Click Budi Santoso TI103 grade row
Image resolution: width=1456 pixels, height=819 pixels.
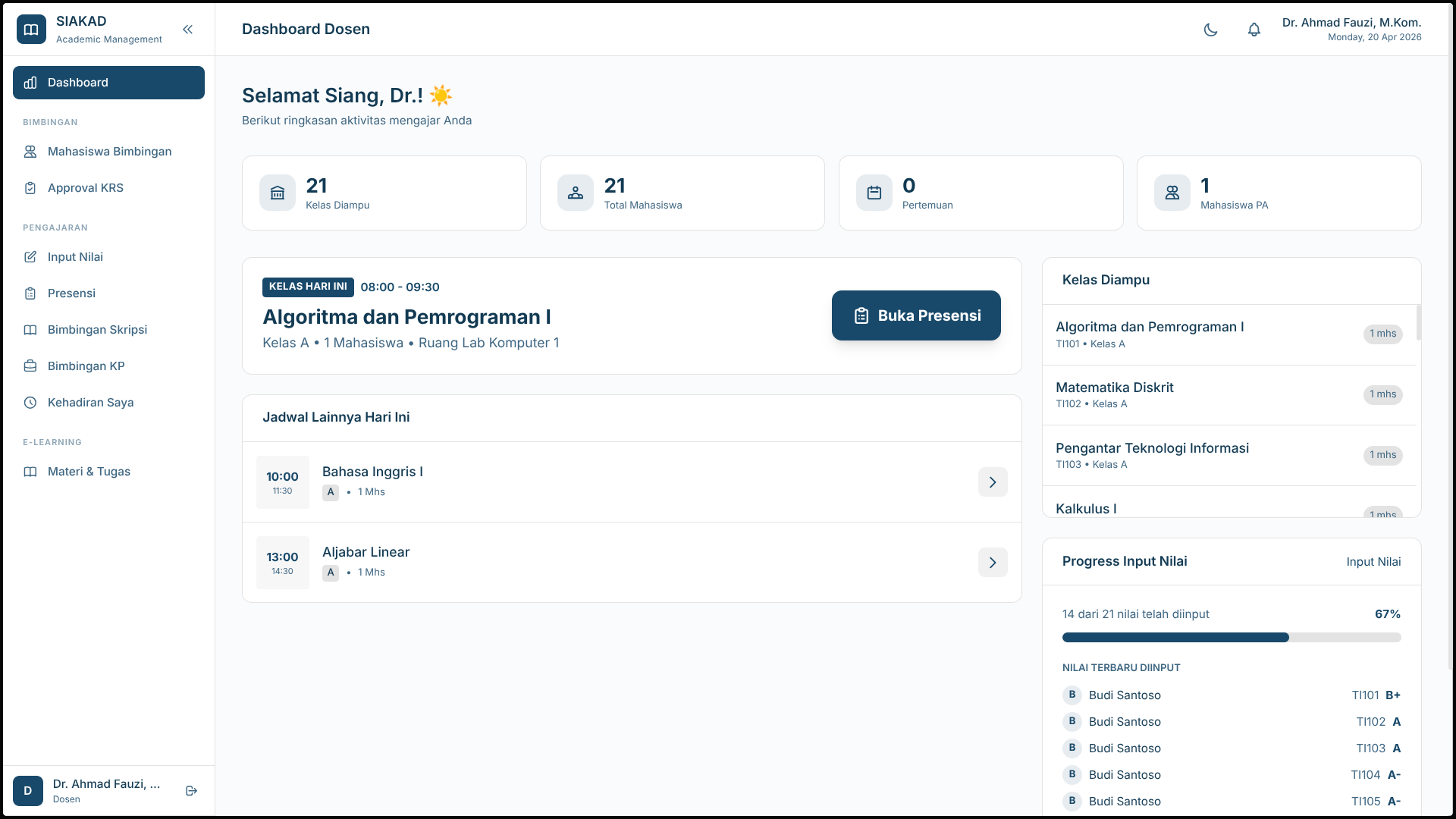coord(1232,748)
